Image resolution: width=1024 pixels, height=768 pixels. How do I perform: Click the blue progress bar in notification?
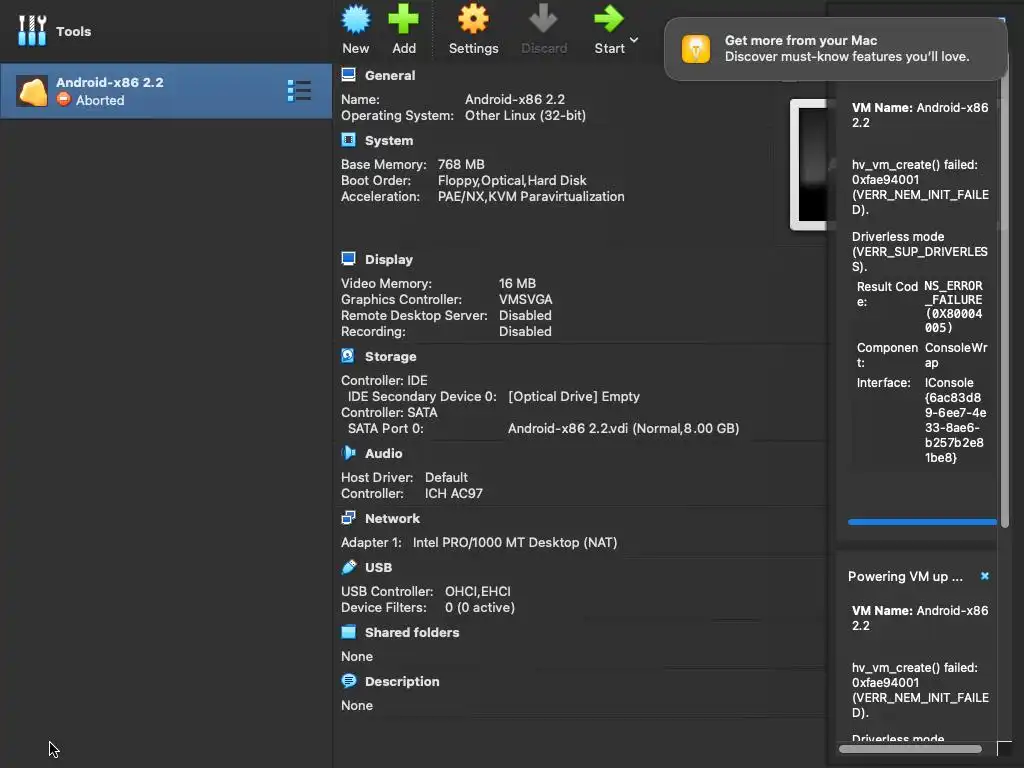[x=922, y=522]
